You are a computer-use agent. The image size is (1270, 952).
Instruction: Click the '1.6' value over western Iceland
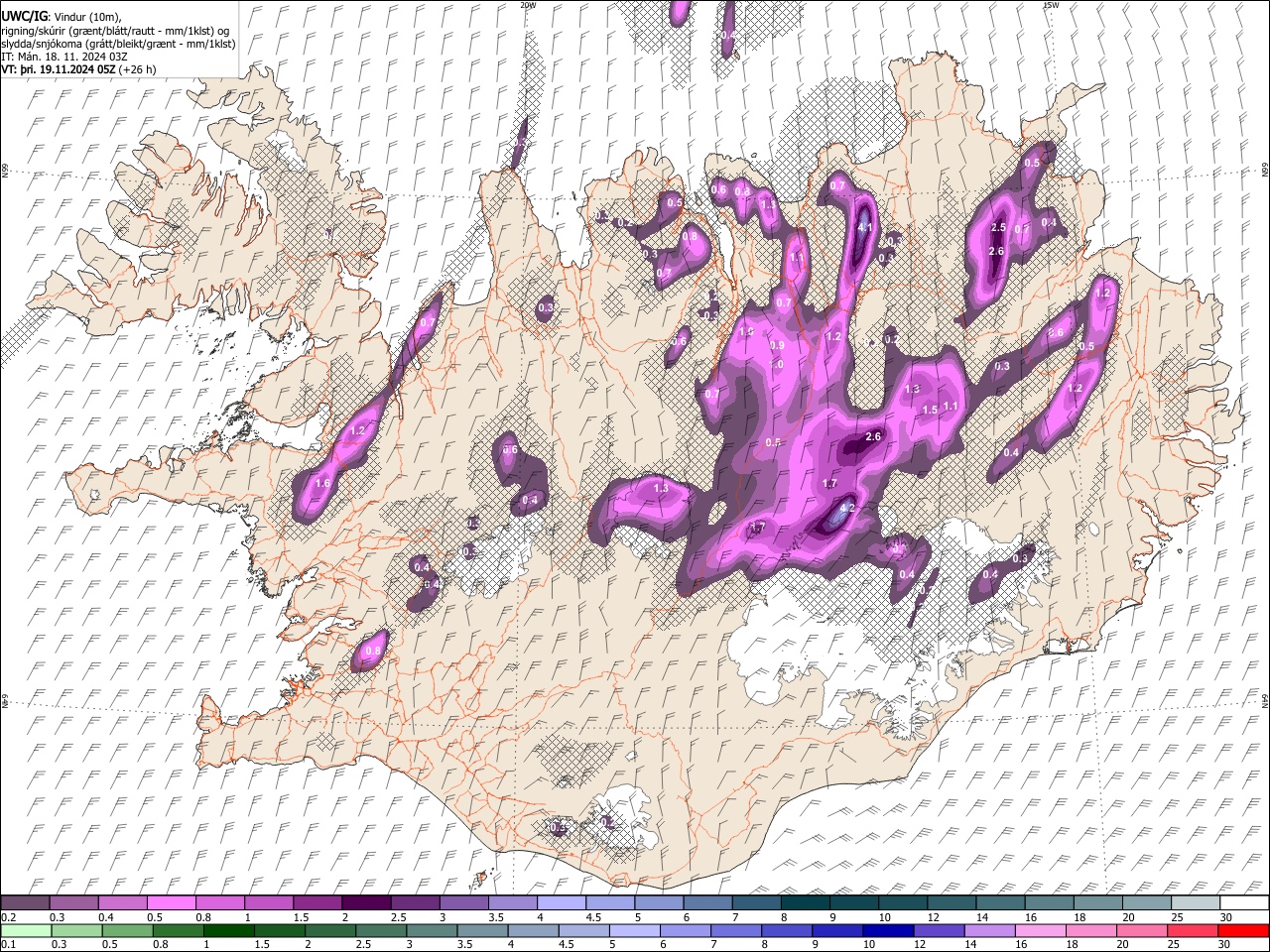pyautogui.click(x=322, y=484)
